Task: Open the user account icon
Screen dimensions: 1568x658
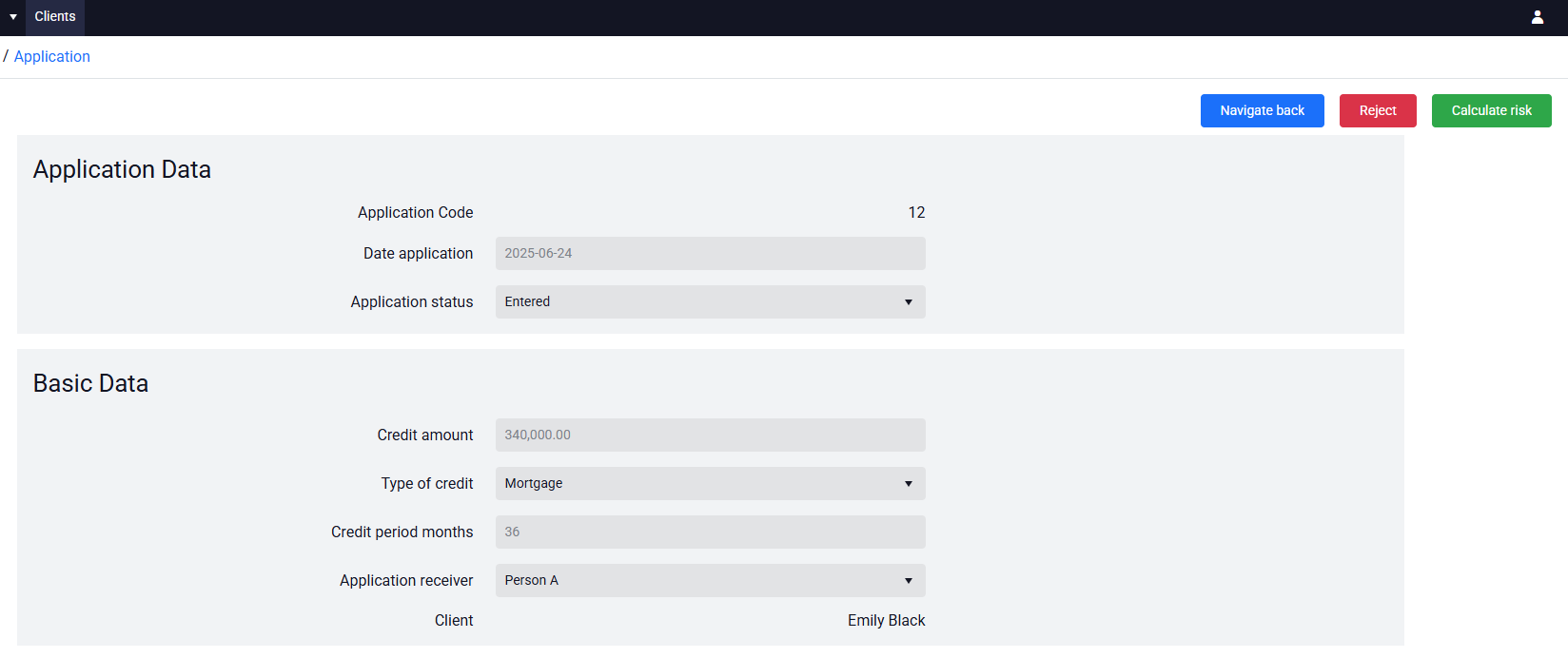Action: pos(1537,17)
